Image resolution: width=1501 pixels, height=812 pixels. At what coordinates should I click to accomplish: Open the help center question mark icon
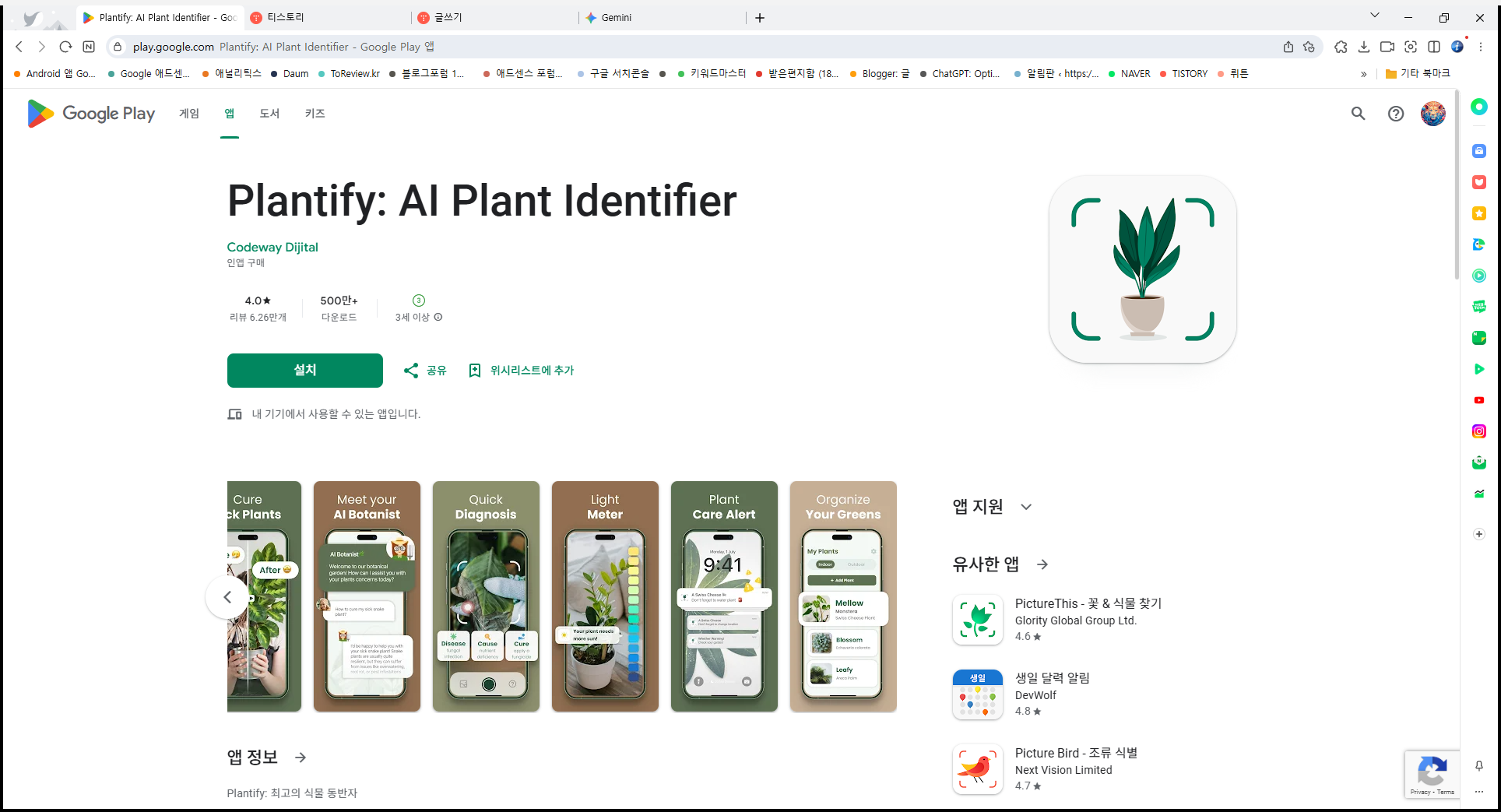[x=1396, y=114]
